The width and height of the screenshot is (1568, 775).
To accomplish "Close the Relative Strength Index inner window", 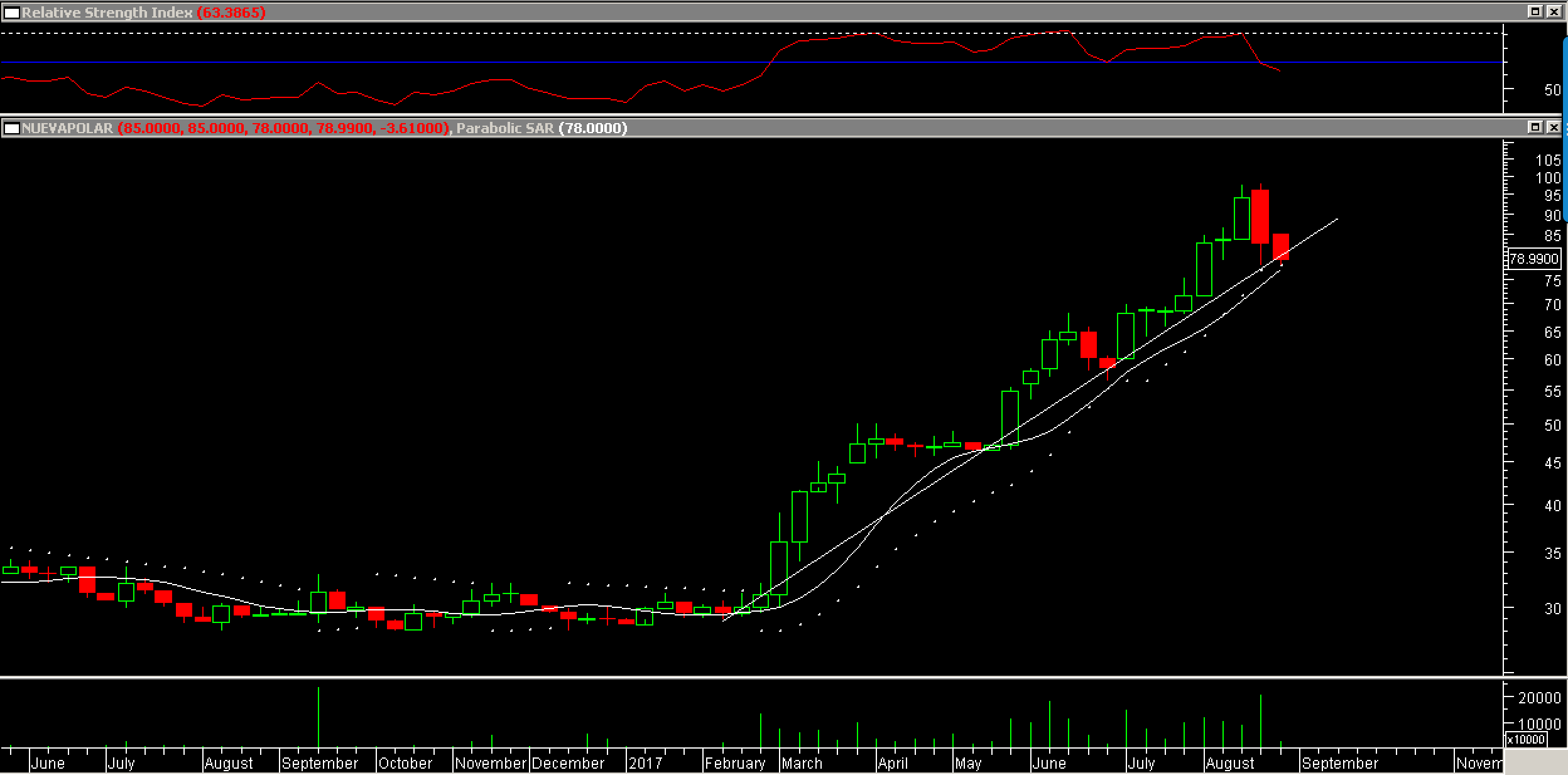I will tap(1554, 11).
